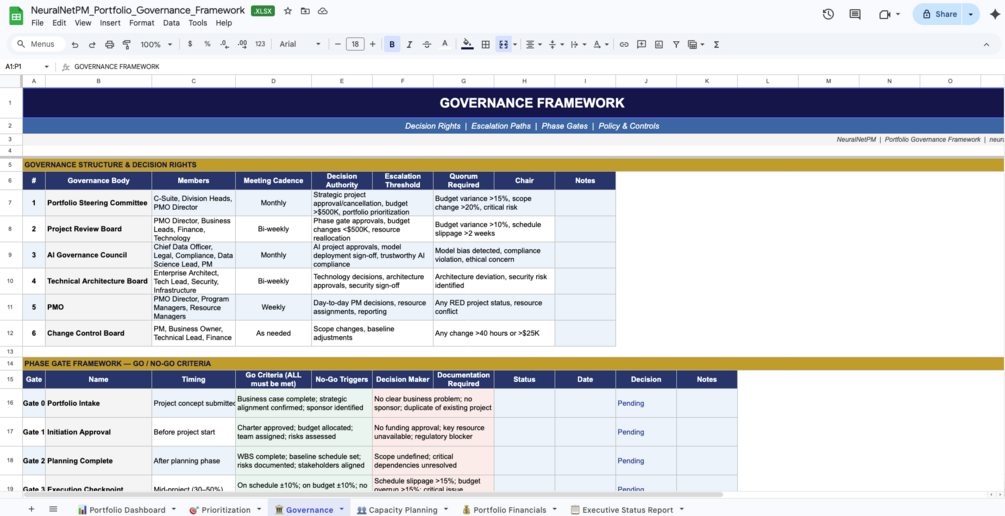
Task: Switch to Portfolio Dashboard sheet tab
Action: coord(128,510)
